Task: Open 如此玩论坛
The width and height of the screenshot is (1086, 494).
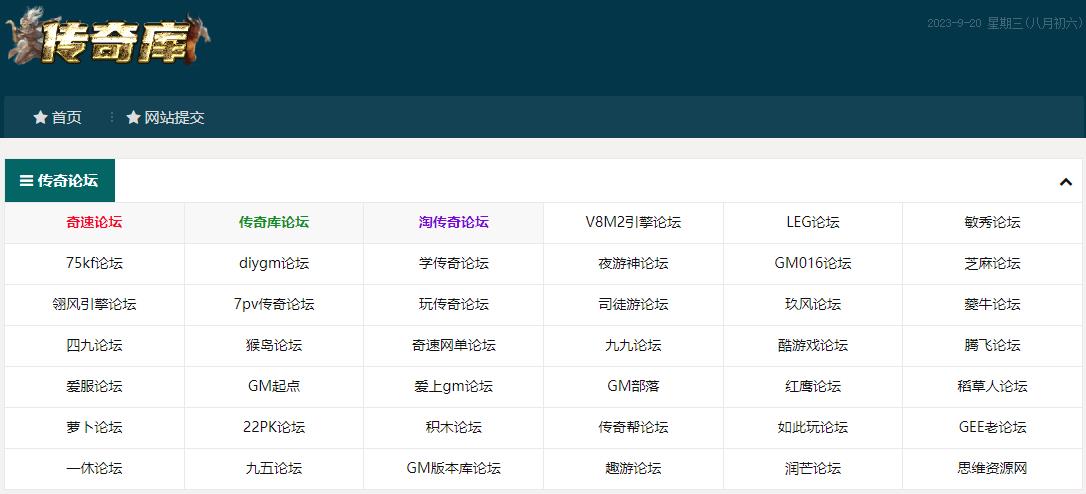Action: coord(812,427)
